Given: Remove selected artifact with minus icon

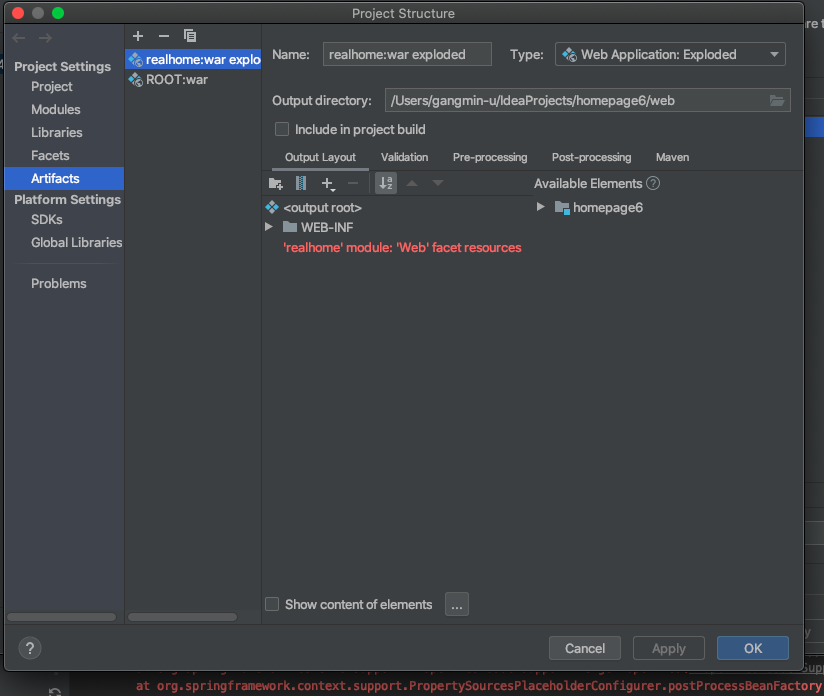Looking at the screenshot, I should (x=164, y=36).
